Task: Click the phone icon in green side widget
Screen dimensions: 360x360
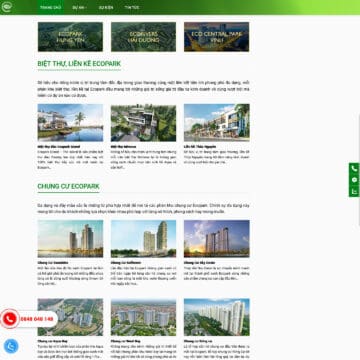Action: tap(354, 169)
